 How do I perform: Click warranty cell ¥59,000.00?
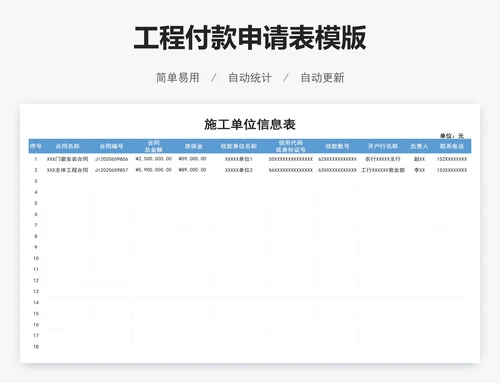point(193,159)
